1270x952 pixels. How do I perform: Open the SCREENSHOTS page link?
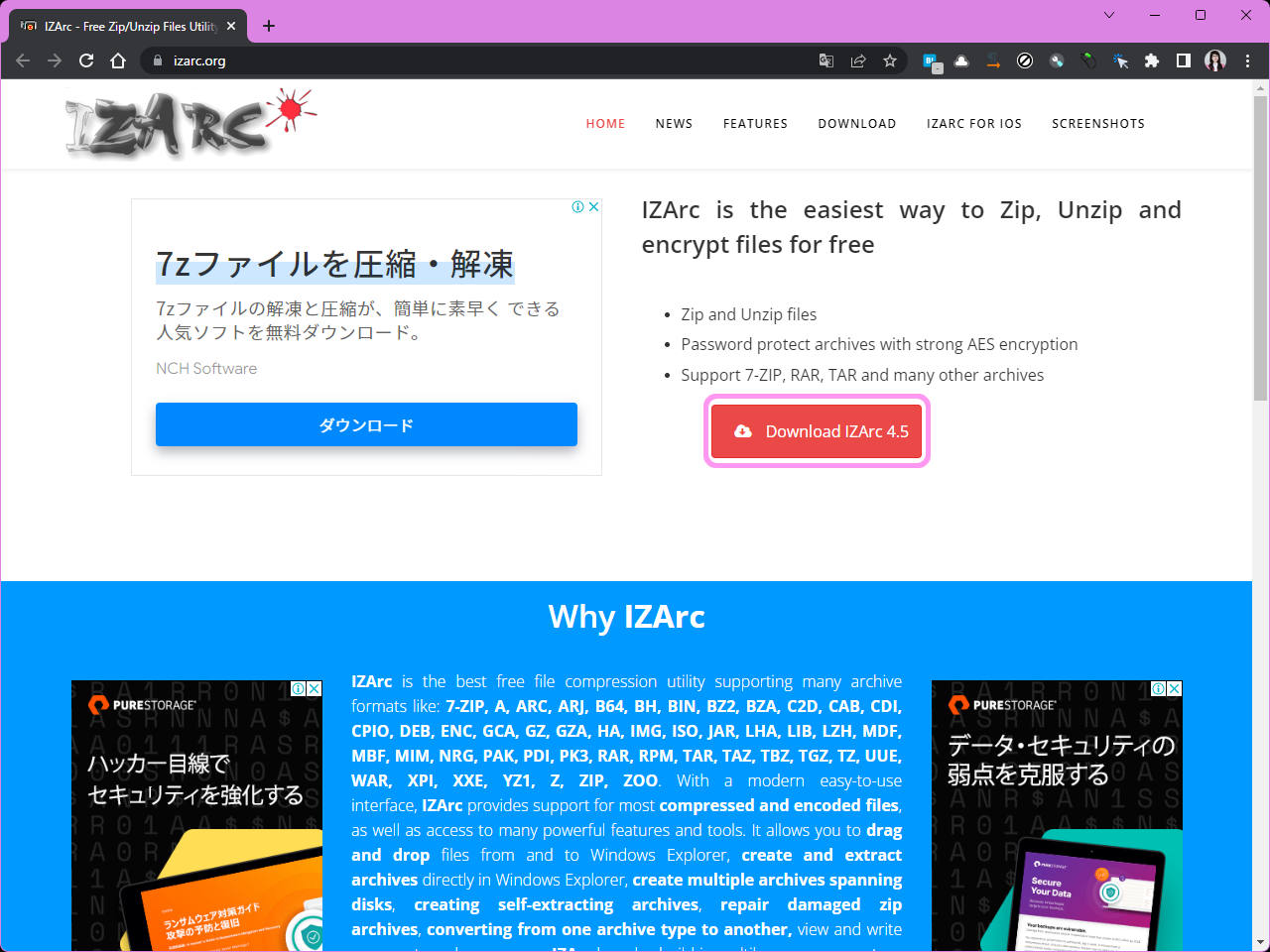(x=1098, y=123)
